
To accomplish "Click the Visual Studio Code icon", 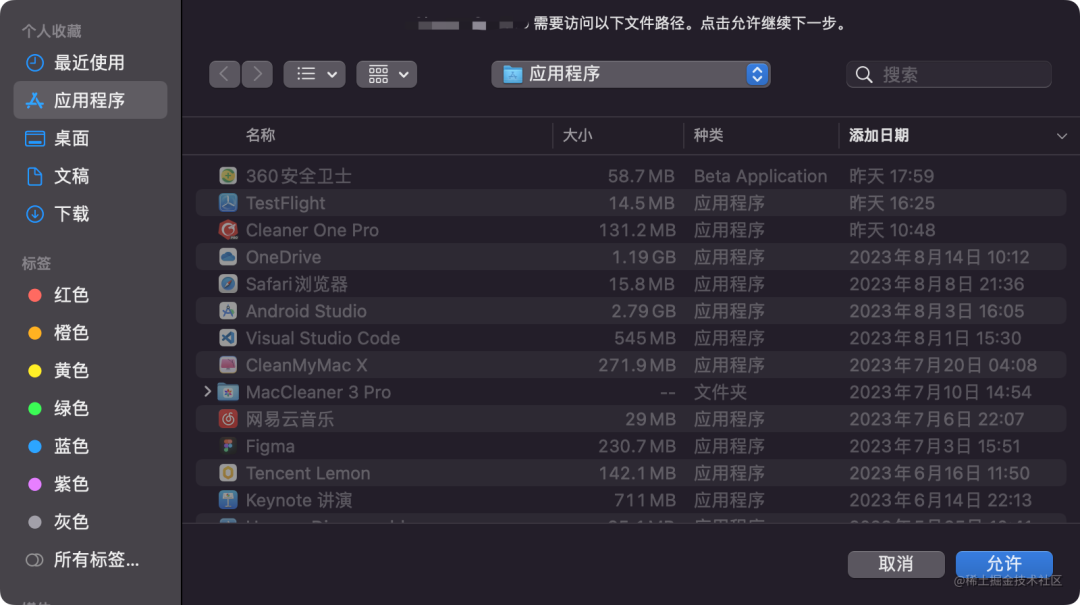I will click(x=228, y=338).
